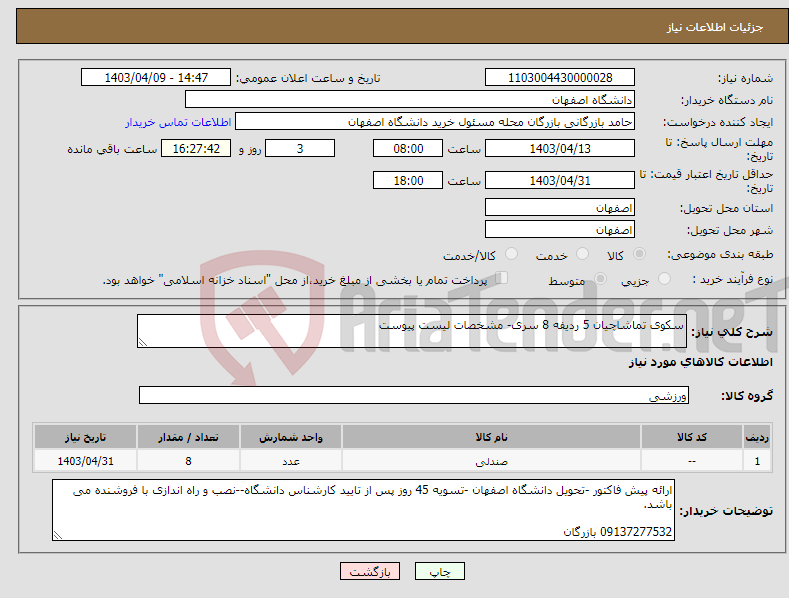
Task: Click the کد کالا column header
Action: point(691,437)
